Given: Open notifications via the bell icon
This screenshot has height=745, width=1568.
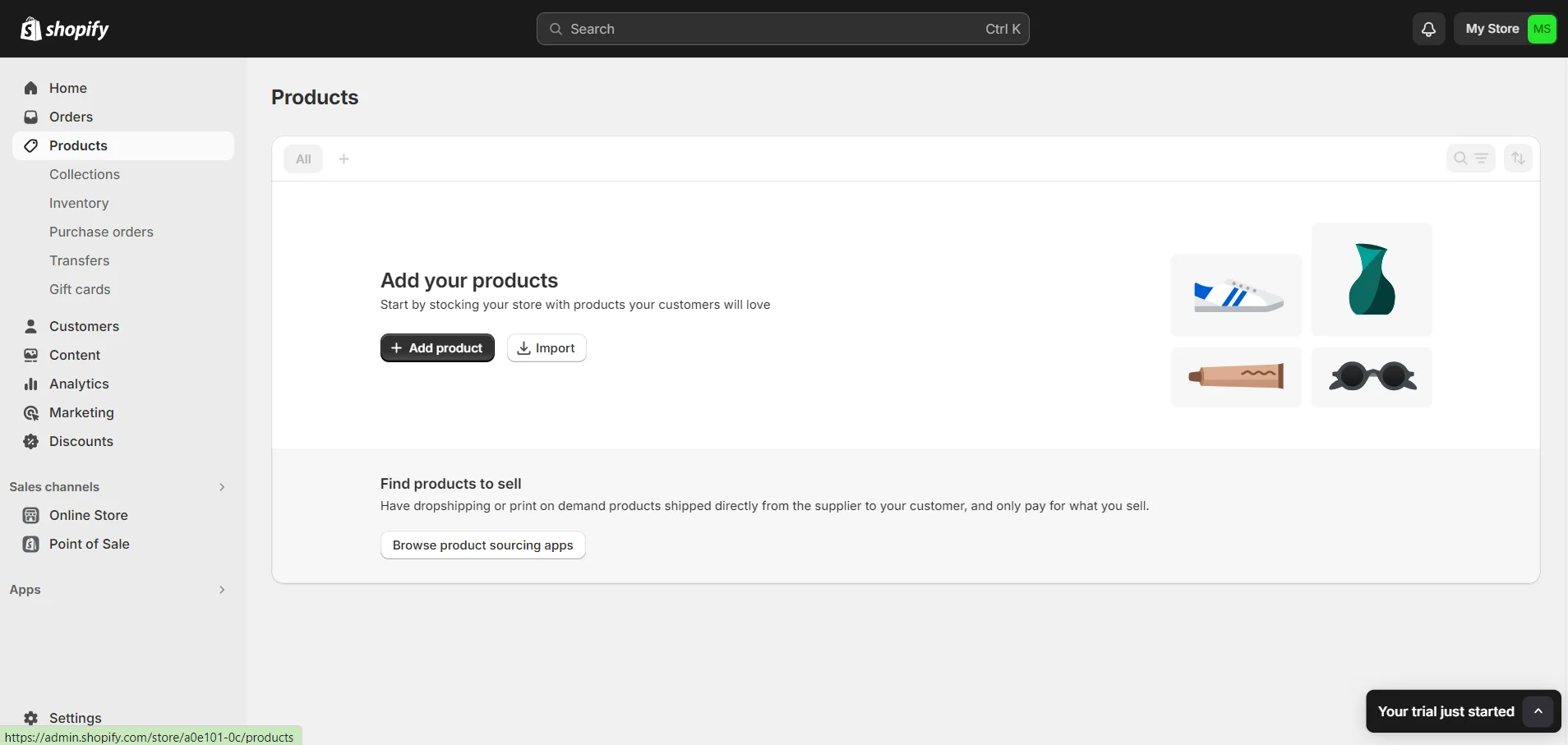Looking at the screenshot, I should tap(1428, 28).
